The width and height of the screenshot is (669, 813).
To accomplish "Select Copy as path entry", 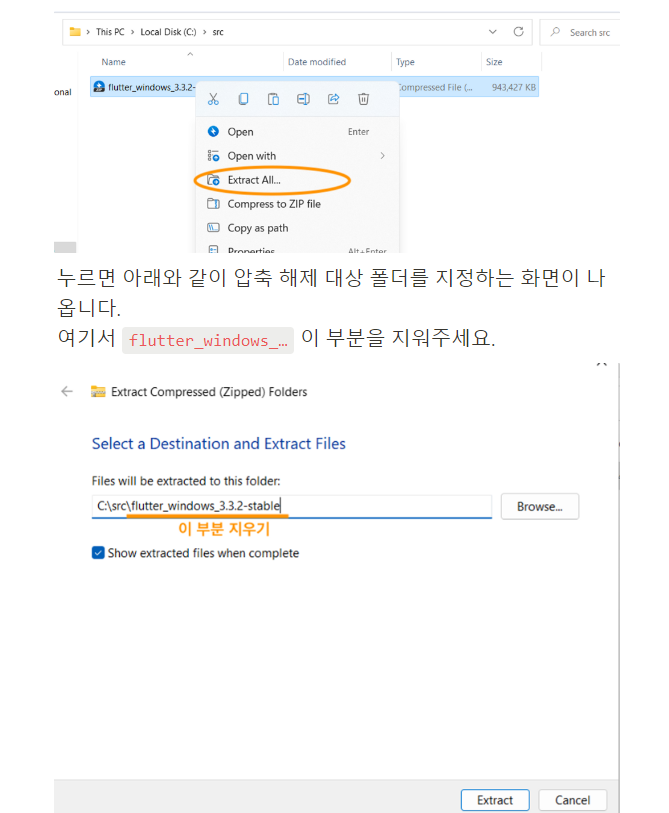I will coord(297,228).
